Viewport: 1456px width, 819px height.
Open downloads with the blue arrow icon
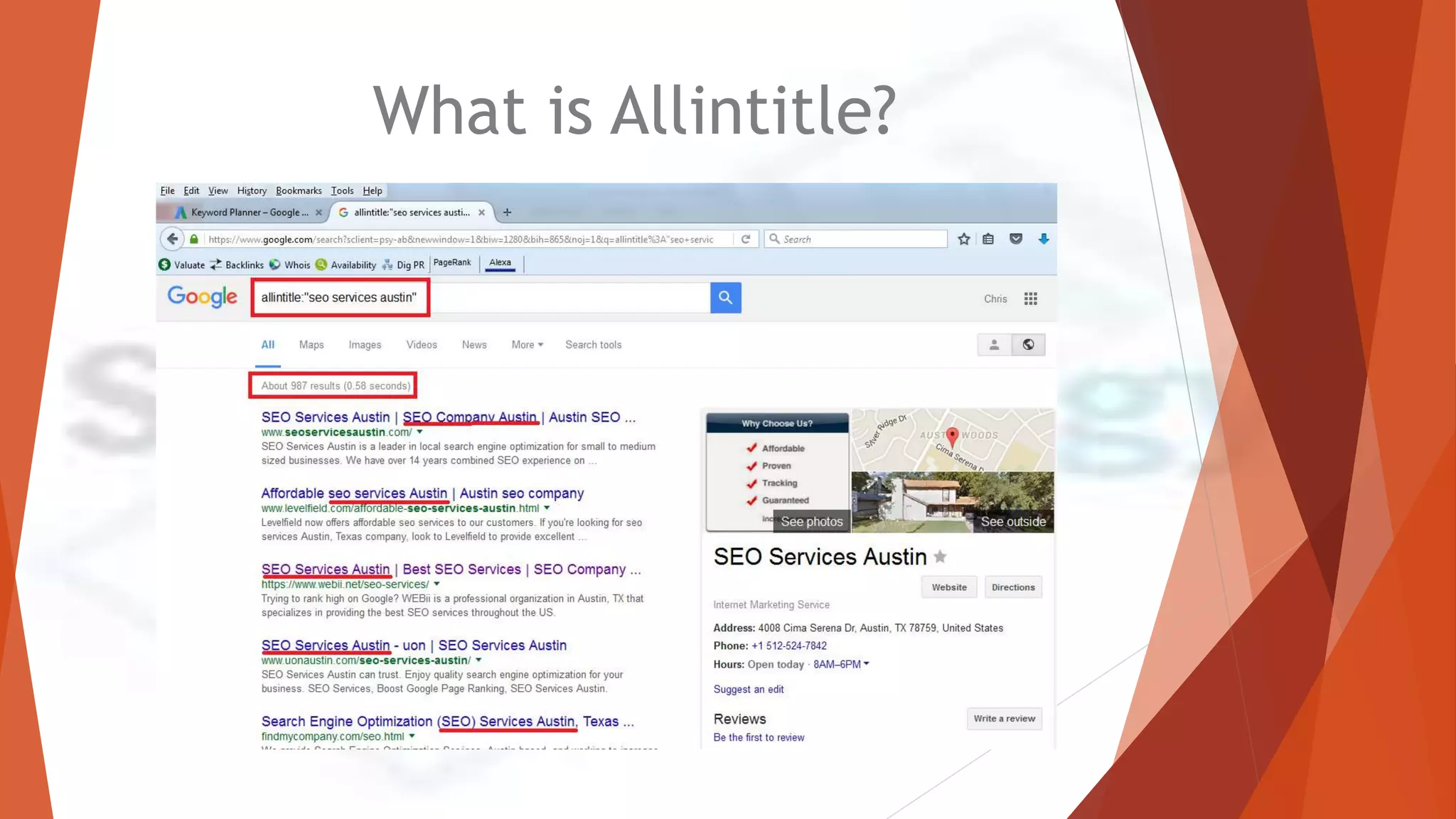coord(1044,240)
